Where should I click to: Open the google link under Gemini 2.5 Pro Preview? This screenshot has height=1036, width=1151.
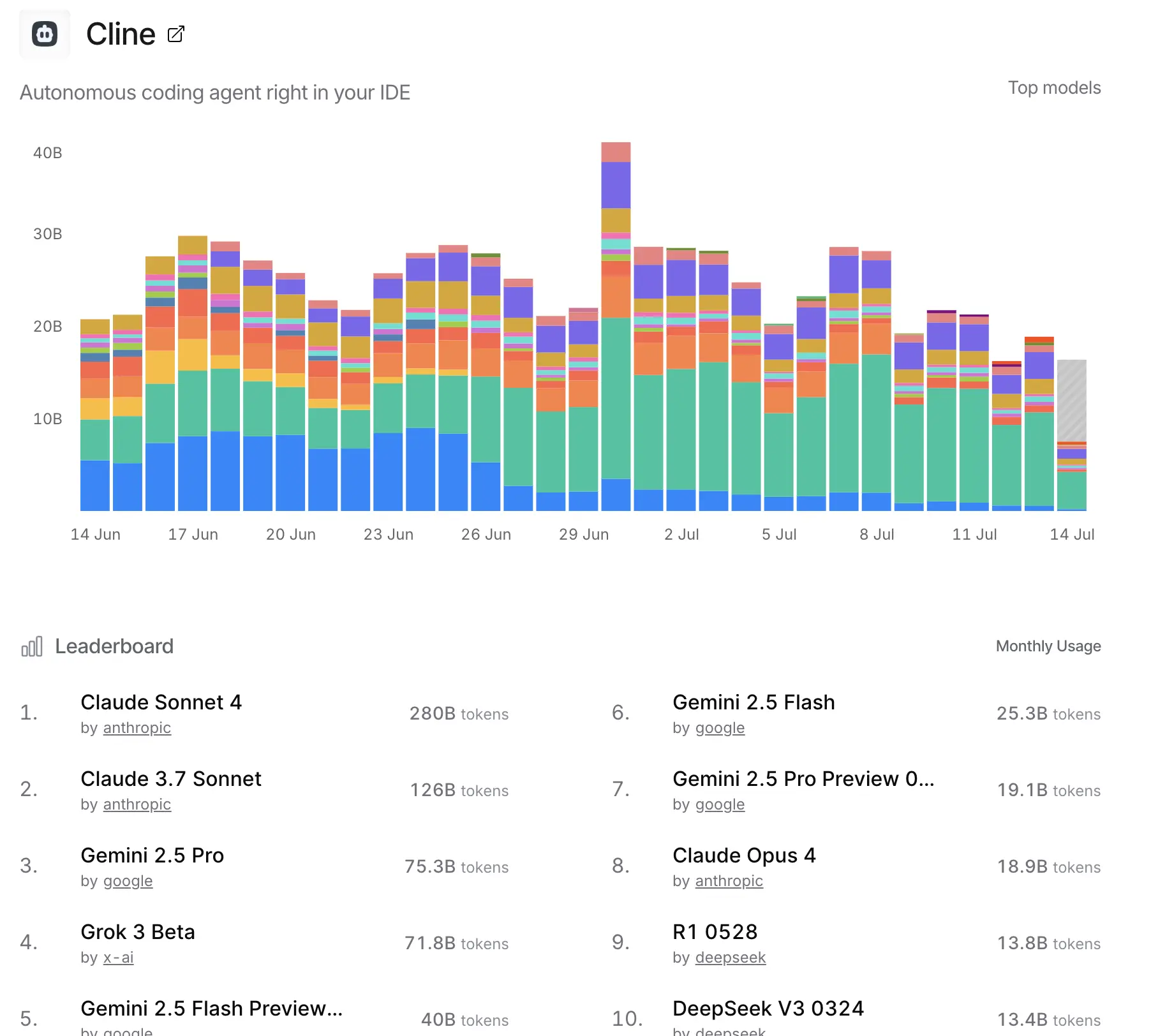point(720,804)
